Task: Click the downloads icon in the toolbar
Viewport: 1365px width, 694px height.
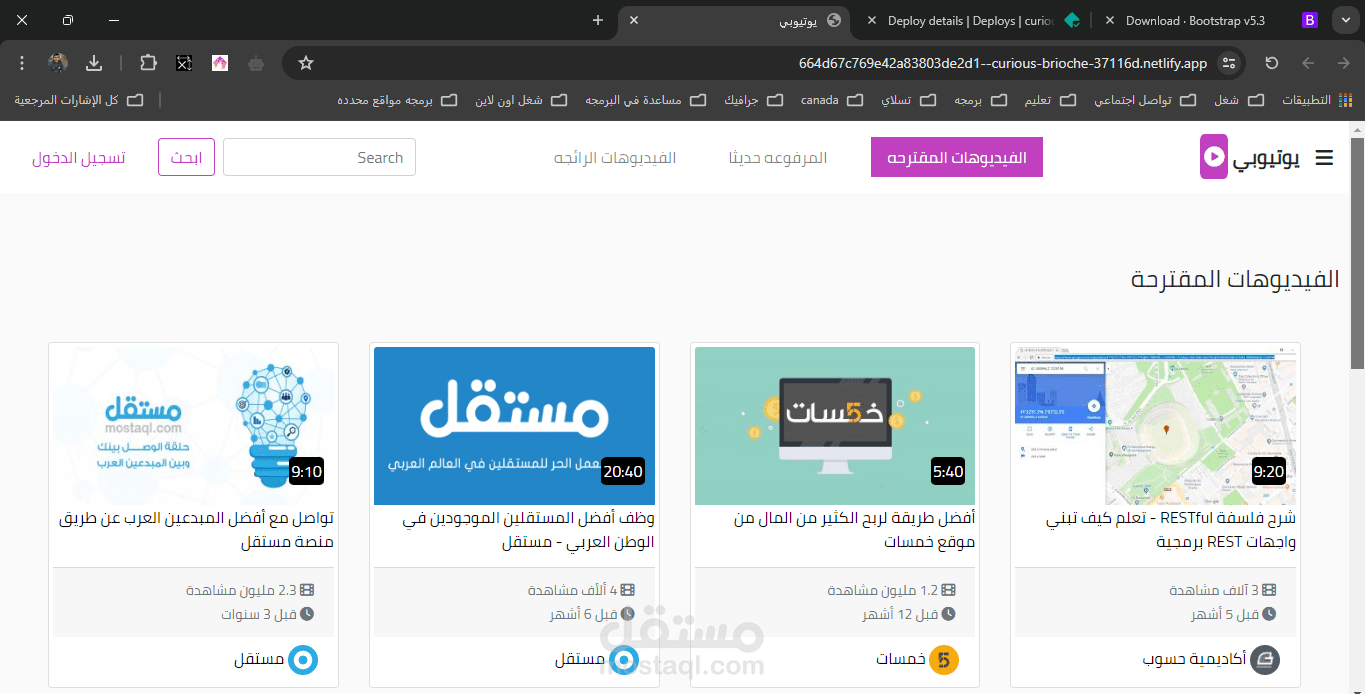Action: (x=93, y=62)
